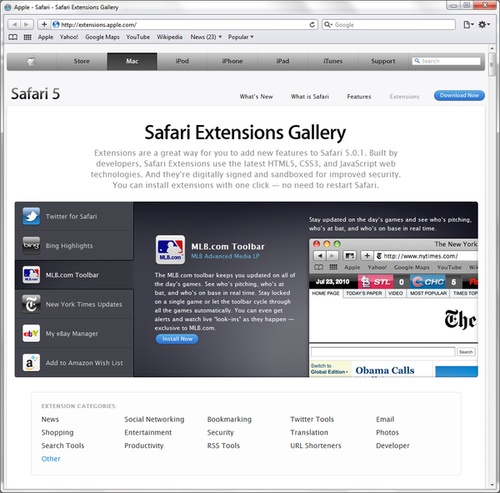Open the page menu dropdown icon
Screen dimensions: 500x493
click(x=468, y=24)
